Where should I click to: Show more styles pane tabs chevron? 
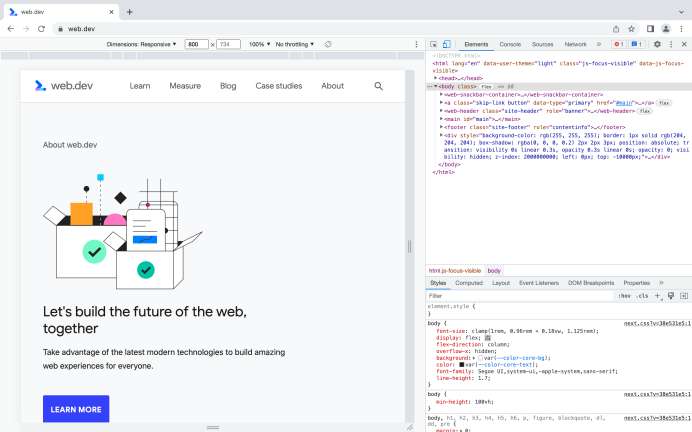[661, 283]
